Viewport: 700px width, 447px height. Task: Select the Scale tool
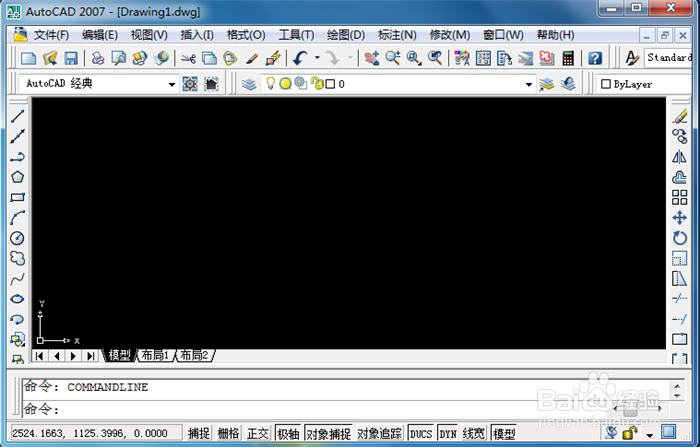(x=680, y=259)
